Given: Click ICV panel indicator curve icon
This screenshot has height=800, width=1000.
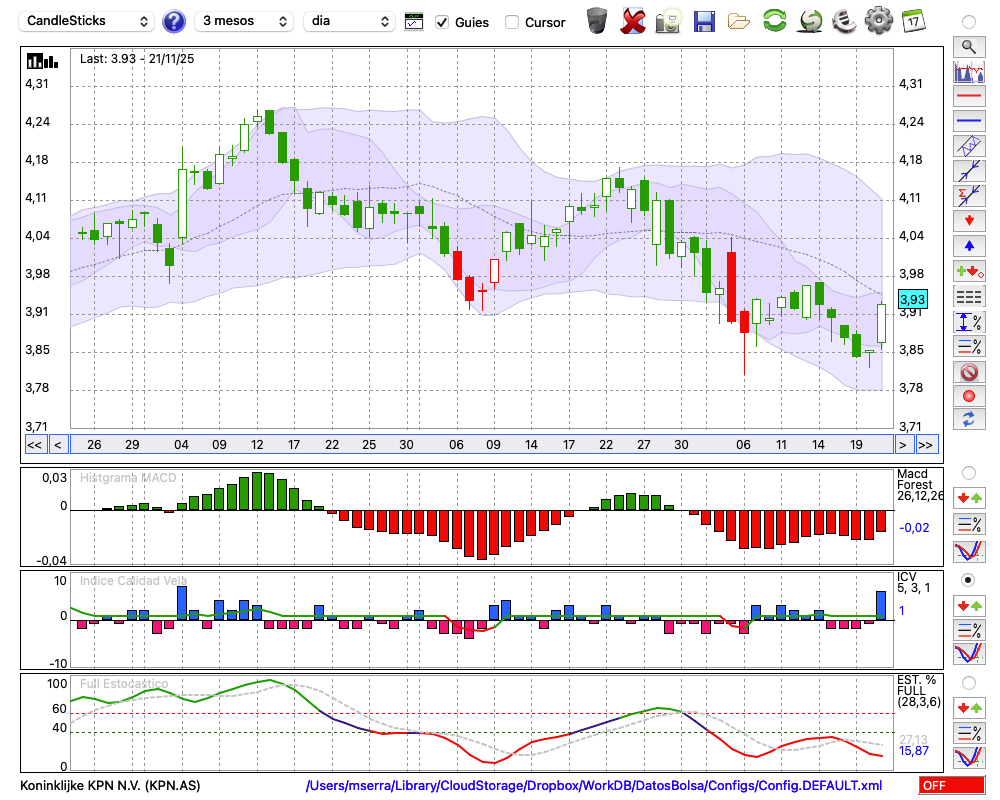Looking at the screenshot, I should tap(969, 653).
